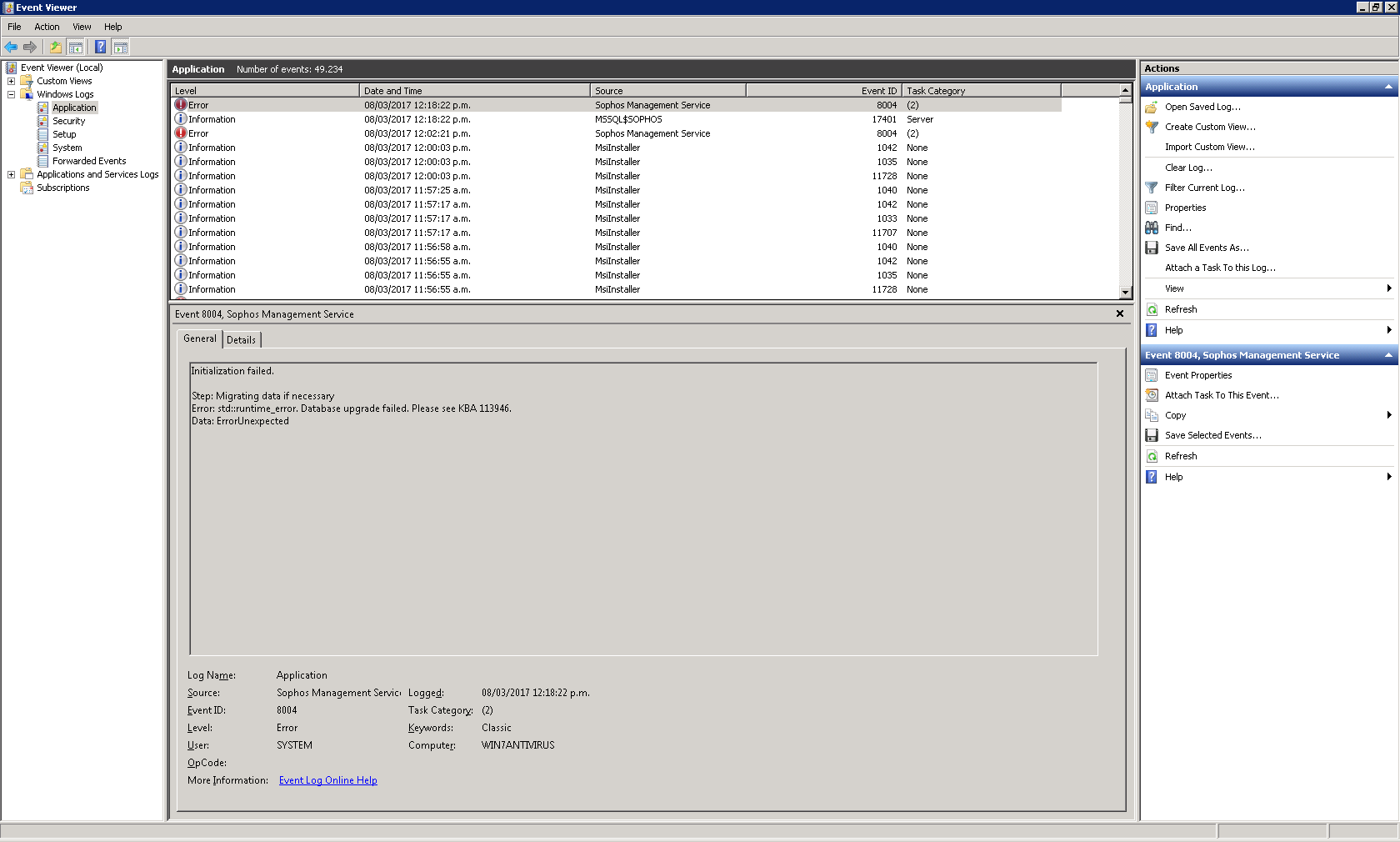Click the Refresh action under Event 8004
Viewport: 1400px width, 842px height.
tap(1181, 456)
